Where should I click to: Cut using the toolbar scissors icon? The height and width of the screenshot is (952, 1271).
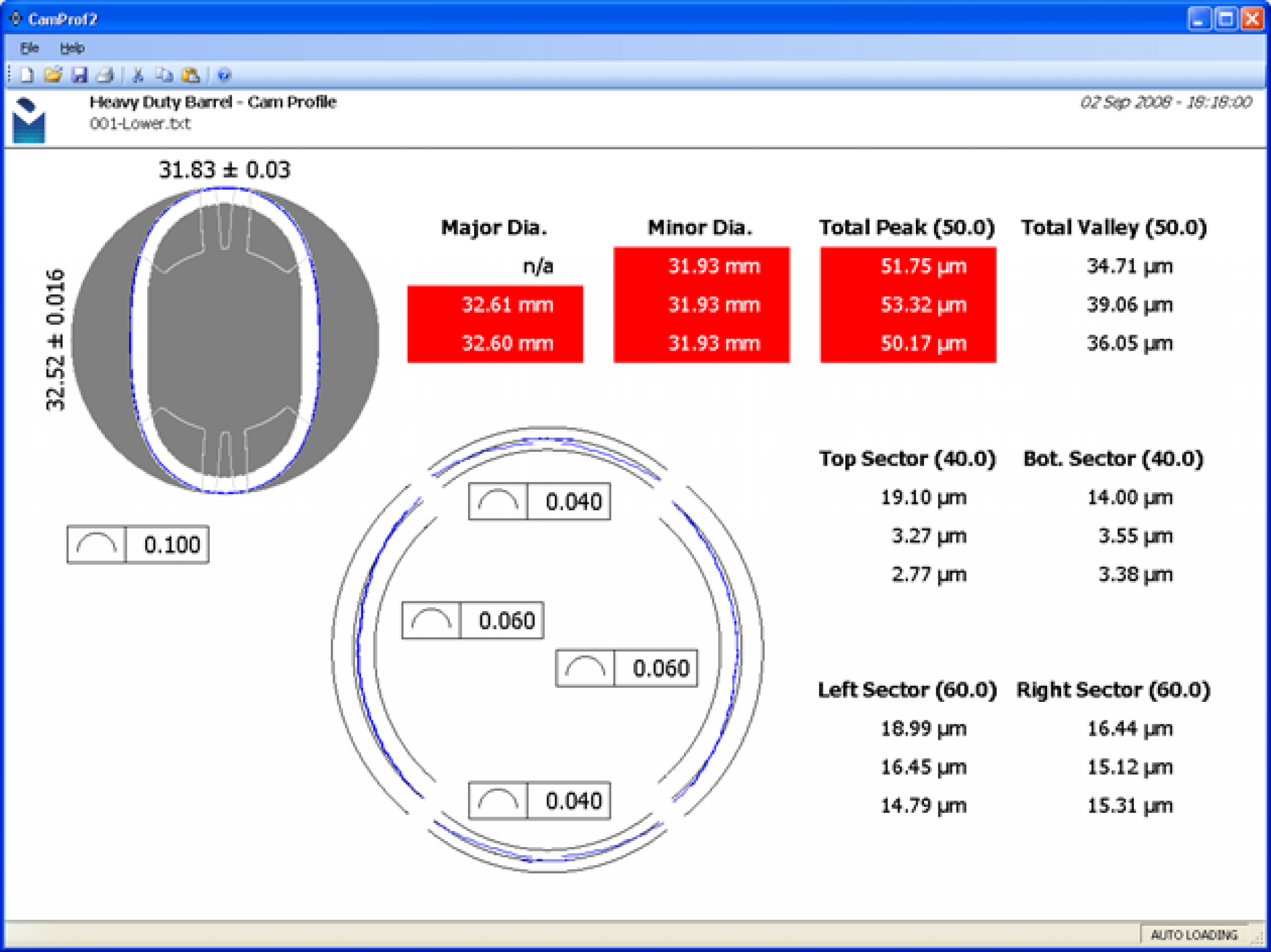pyautogui.click(x=137, y=74)
